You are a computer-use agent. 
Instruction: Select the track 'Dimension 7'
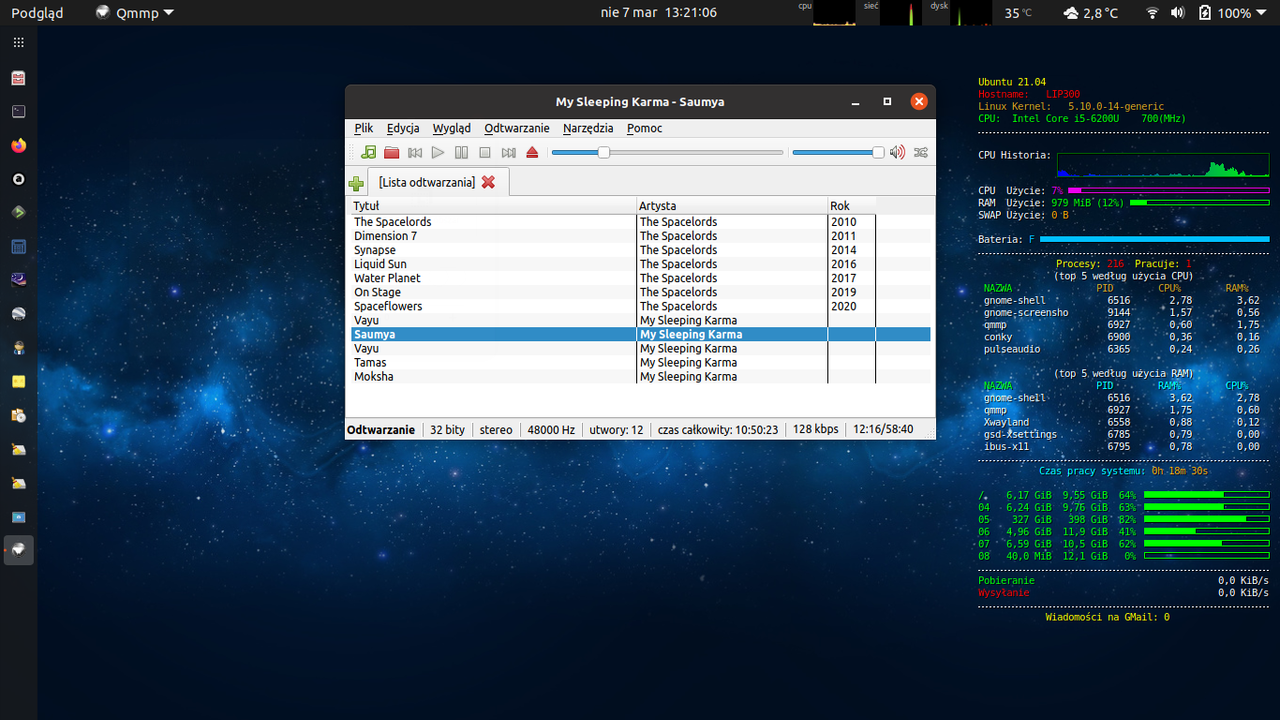click(386, 236)
